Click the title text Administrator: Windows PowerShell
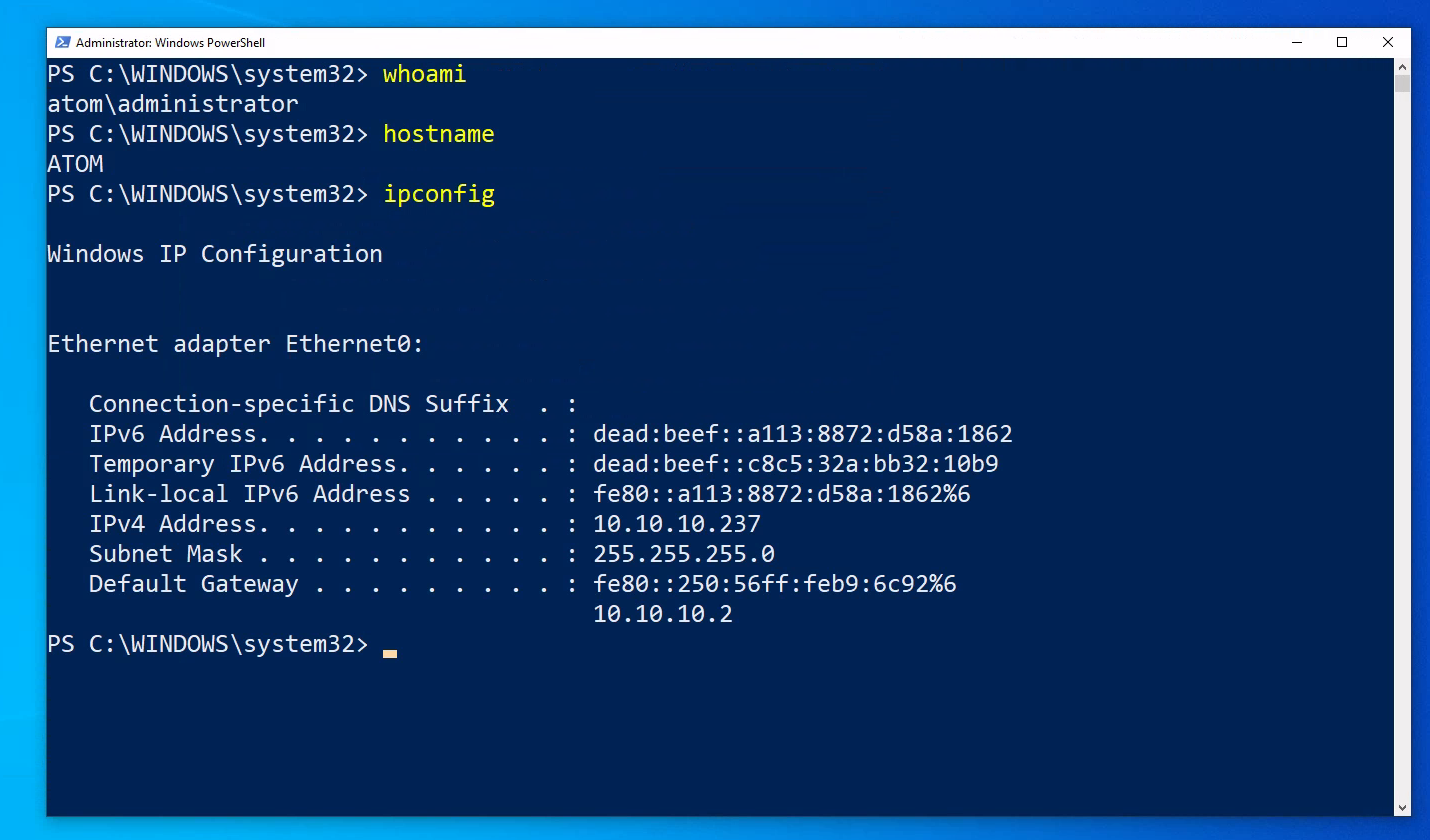 [170, 43]
